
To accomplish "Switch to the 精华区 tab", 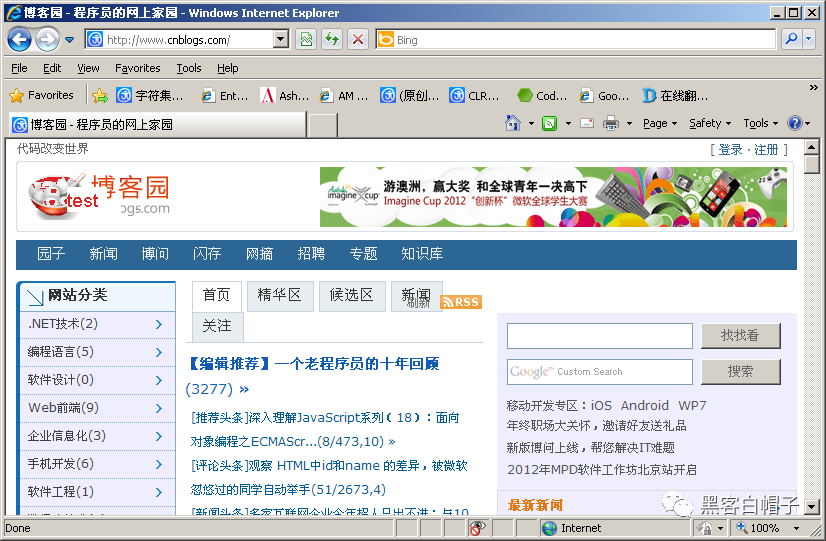I will click(x=280, y=296).
